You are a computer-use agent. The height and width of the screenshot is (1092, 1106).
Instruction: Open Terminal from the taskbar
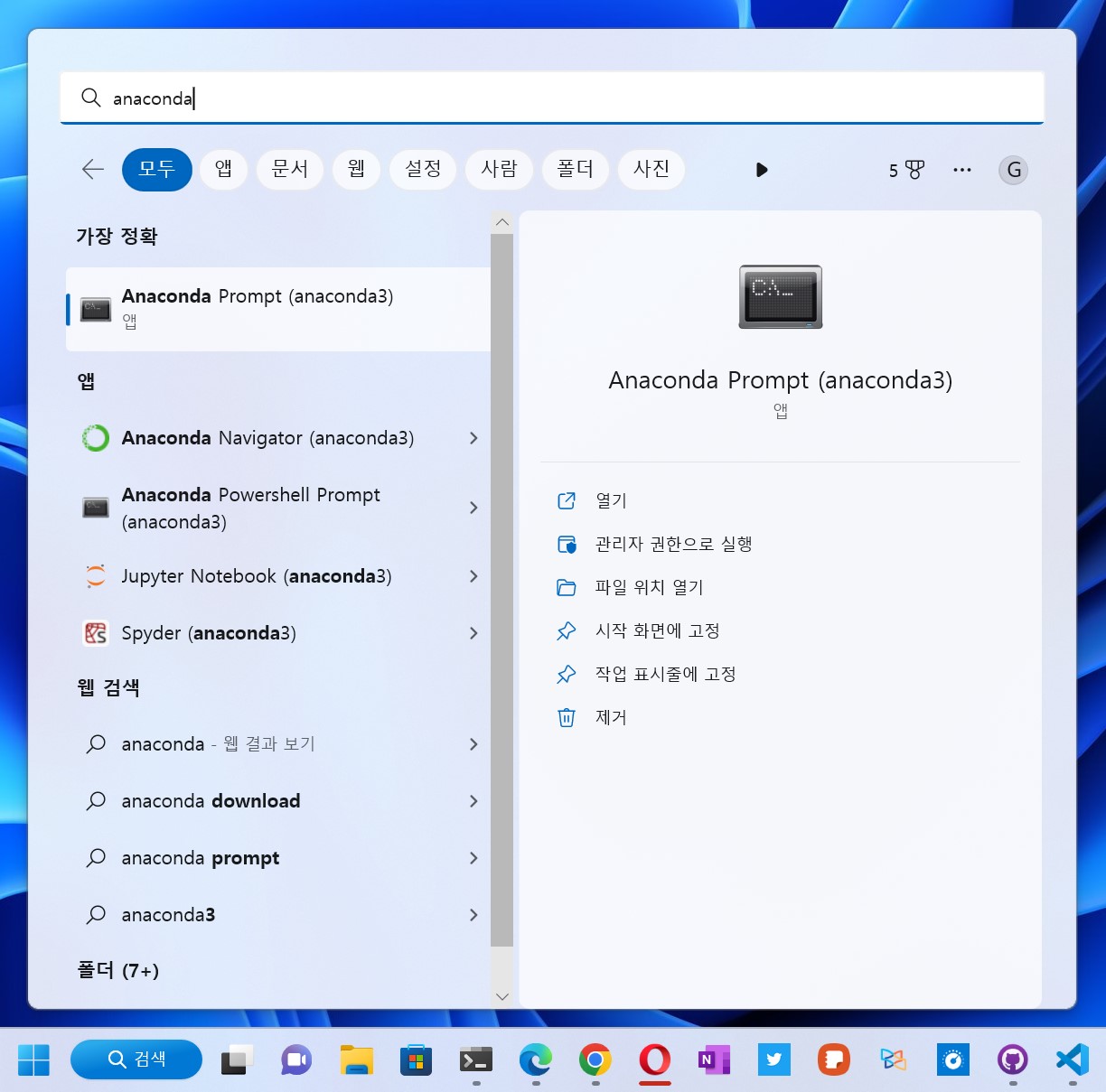point(476,1059)
